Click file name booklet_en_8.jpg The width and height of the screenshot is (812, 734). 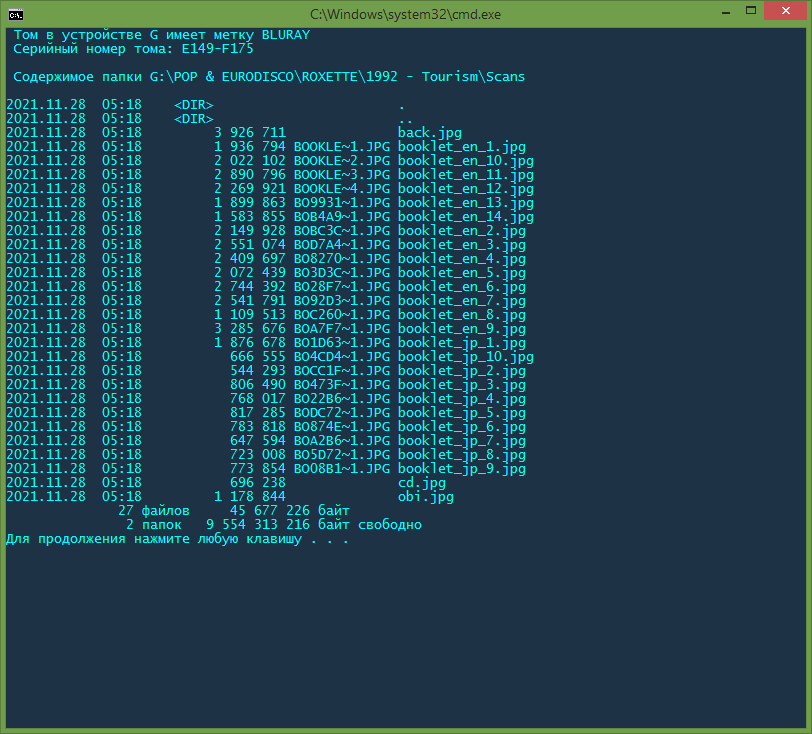pyautogui.click(x=461, y=315)
